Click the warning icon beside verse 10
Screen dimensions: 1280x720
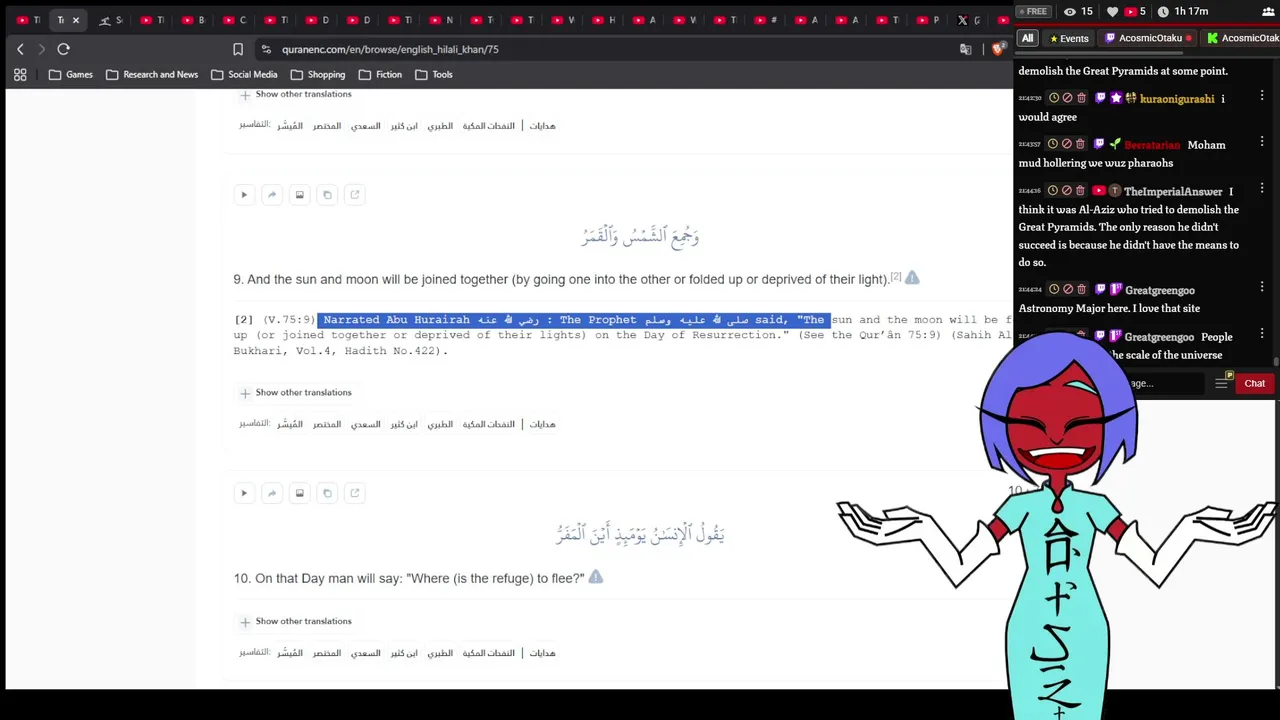[x=596, y=577]
